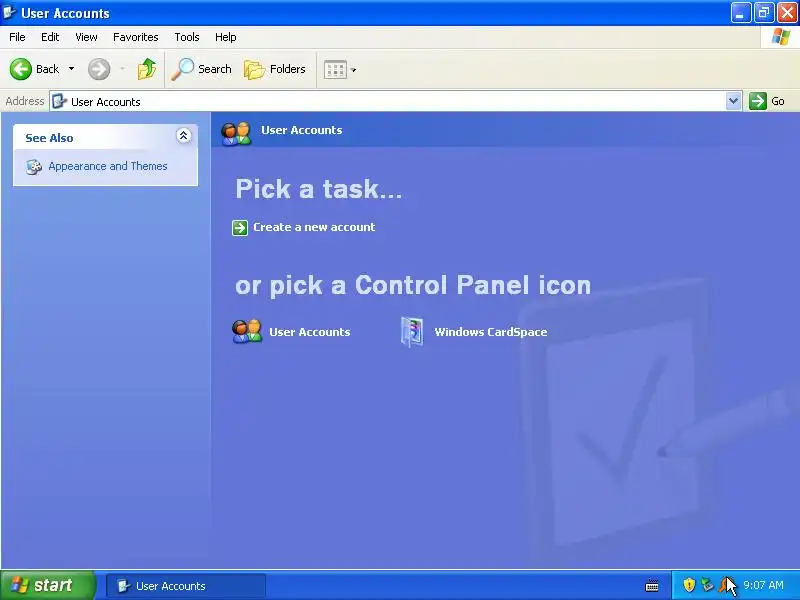
Task: Collapse the See Also panel
Action: (183, 135)
